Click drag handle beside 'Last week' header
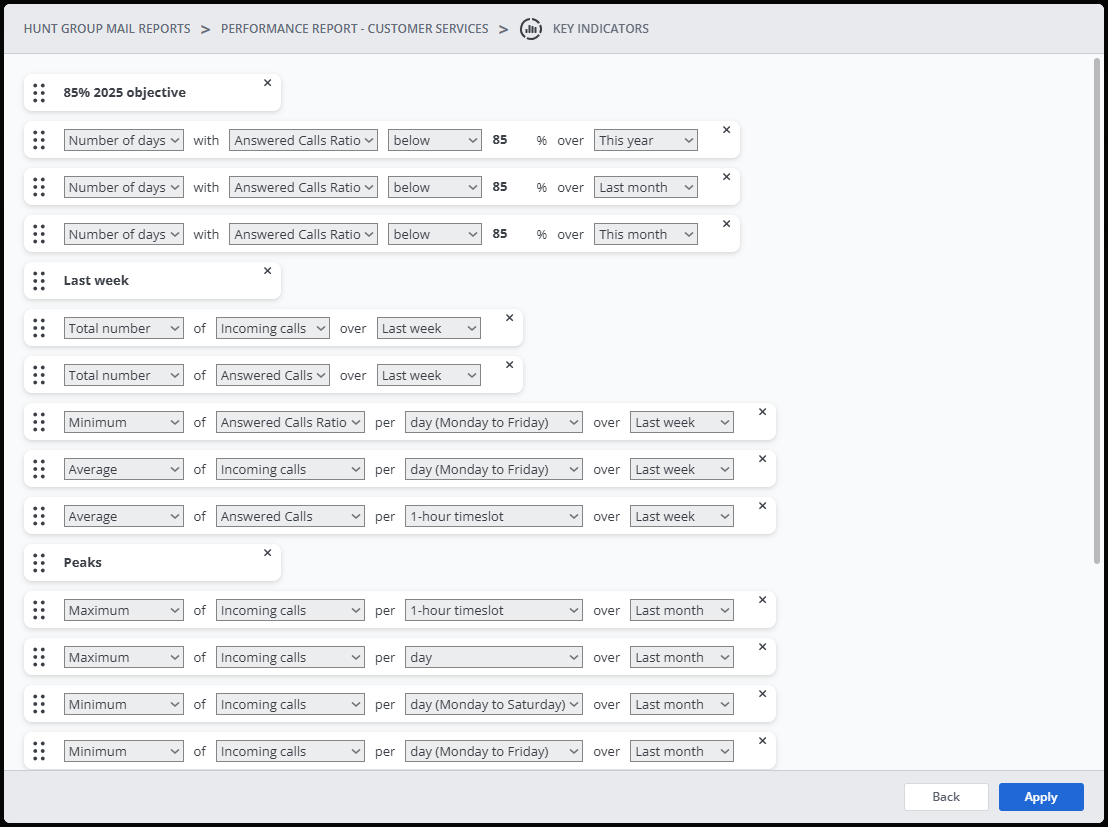The width and height of the screenshot is (1108, 827). pyautogui.click(x=39, y=281)
